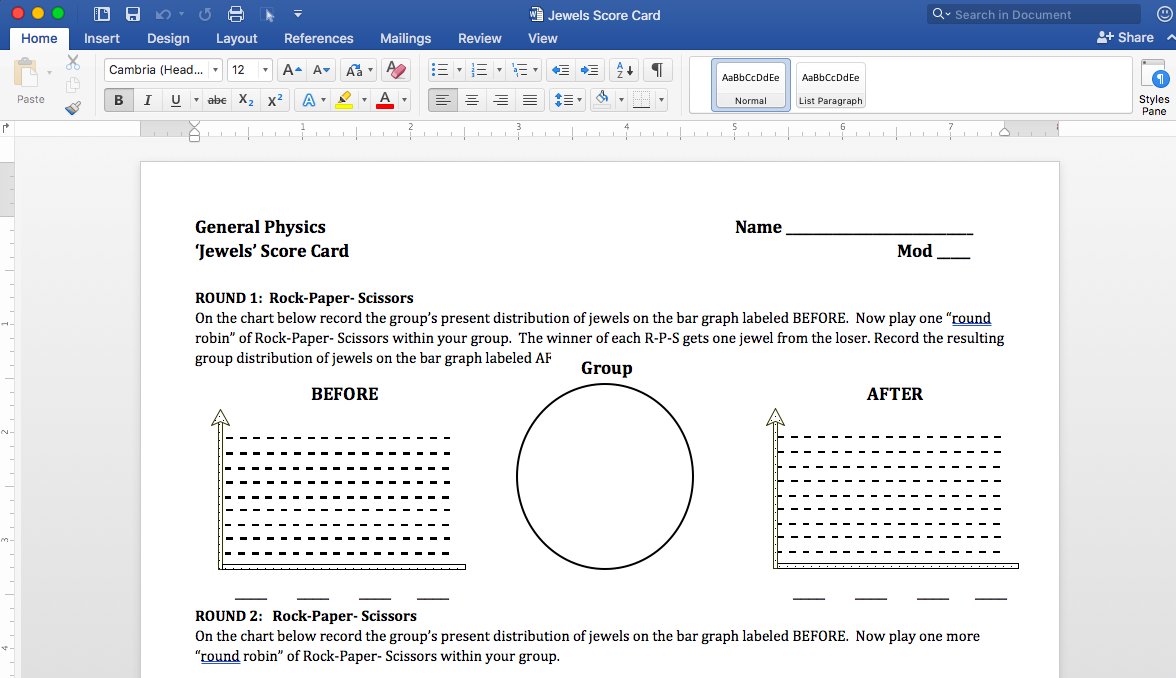Select Align Left
The image size is (1176, 678).
[x=442, y=100]
